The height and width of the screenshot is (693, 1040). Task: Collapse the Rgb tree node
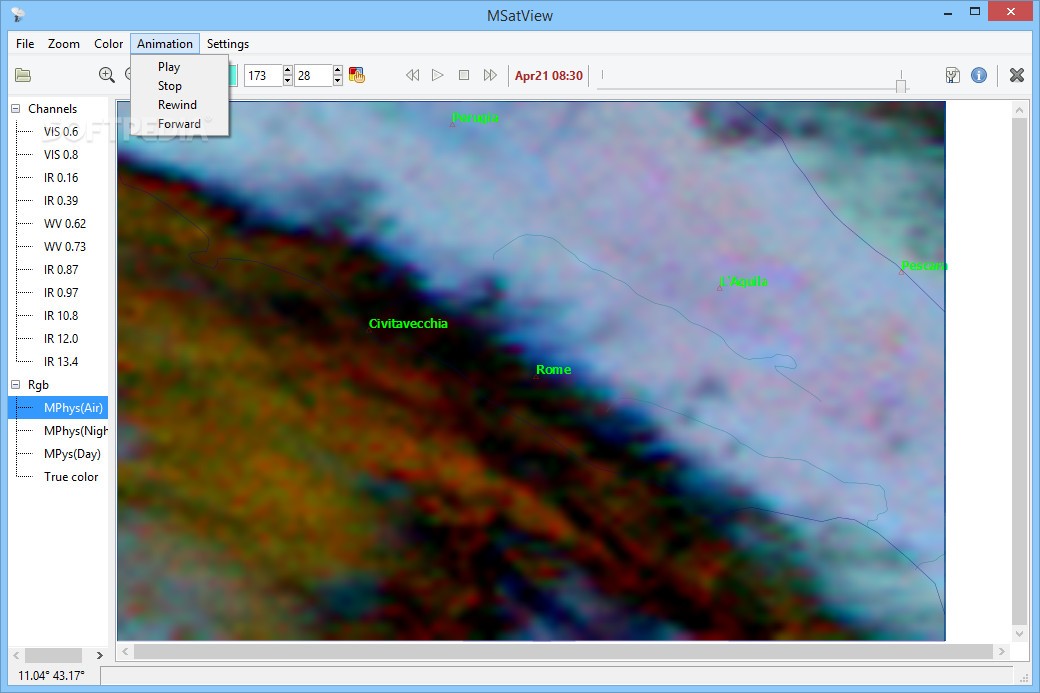pyautogui.click(x=16, y=385)
